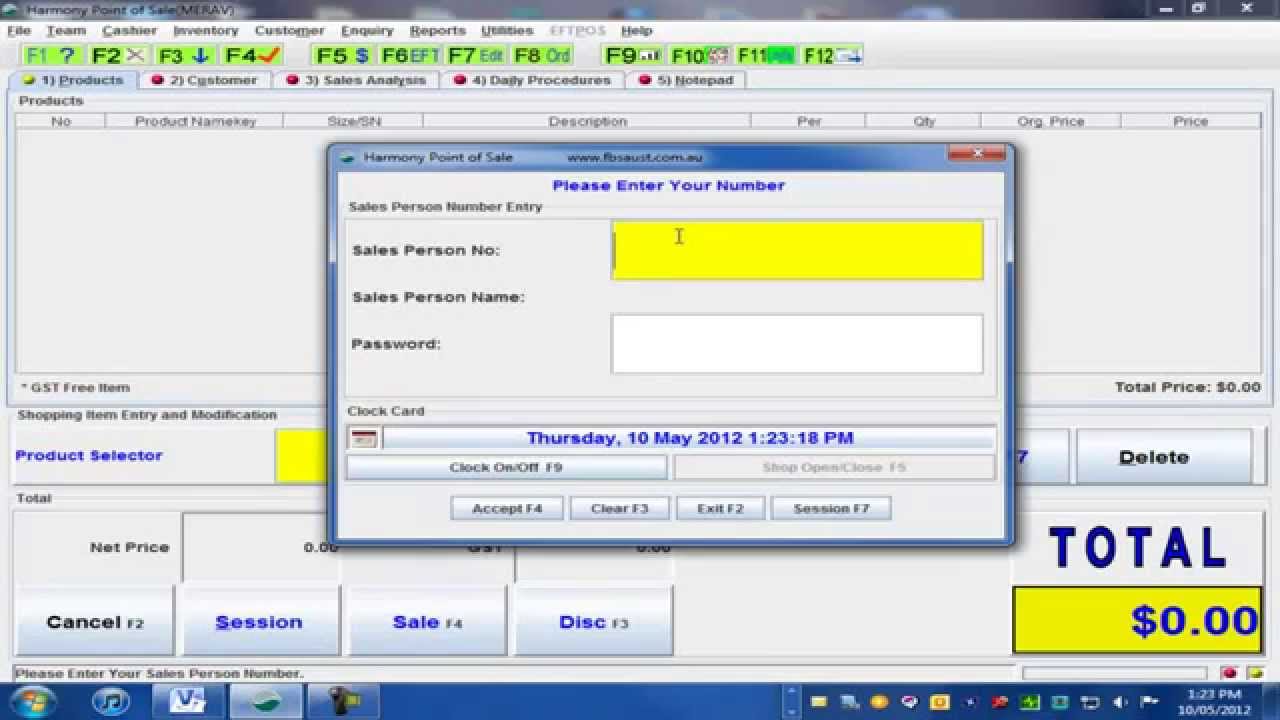Open the Enquiry menu

367,30
